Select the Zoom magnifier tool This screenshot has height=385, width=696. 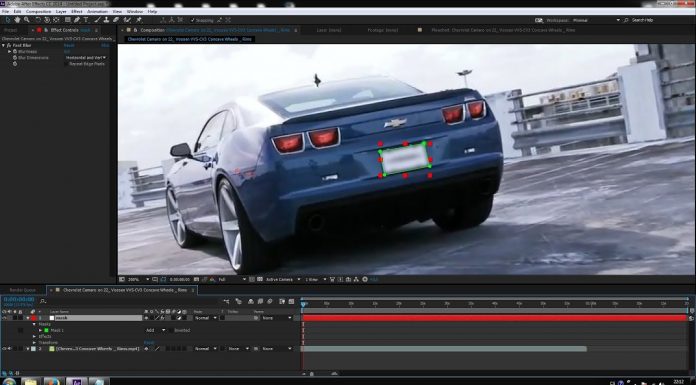coord(27,20)
